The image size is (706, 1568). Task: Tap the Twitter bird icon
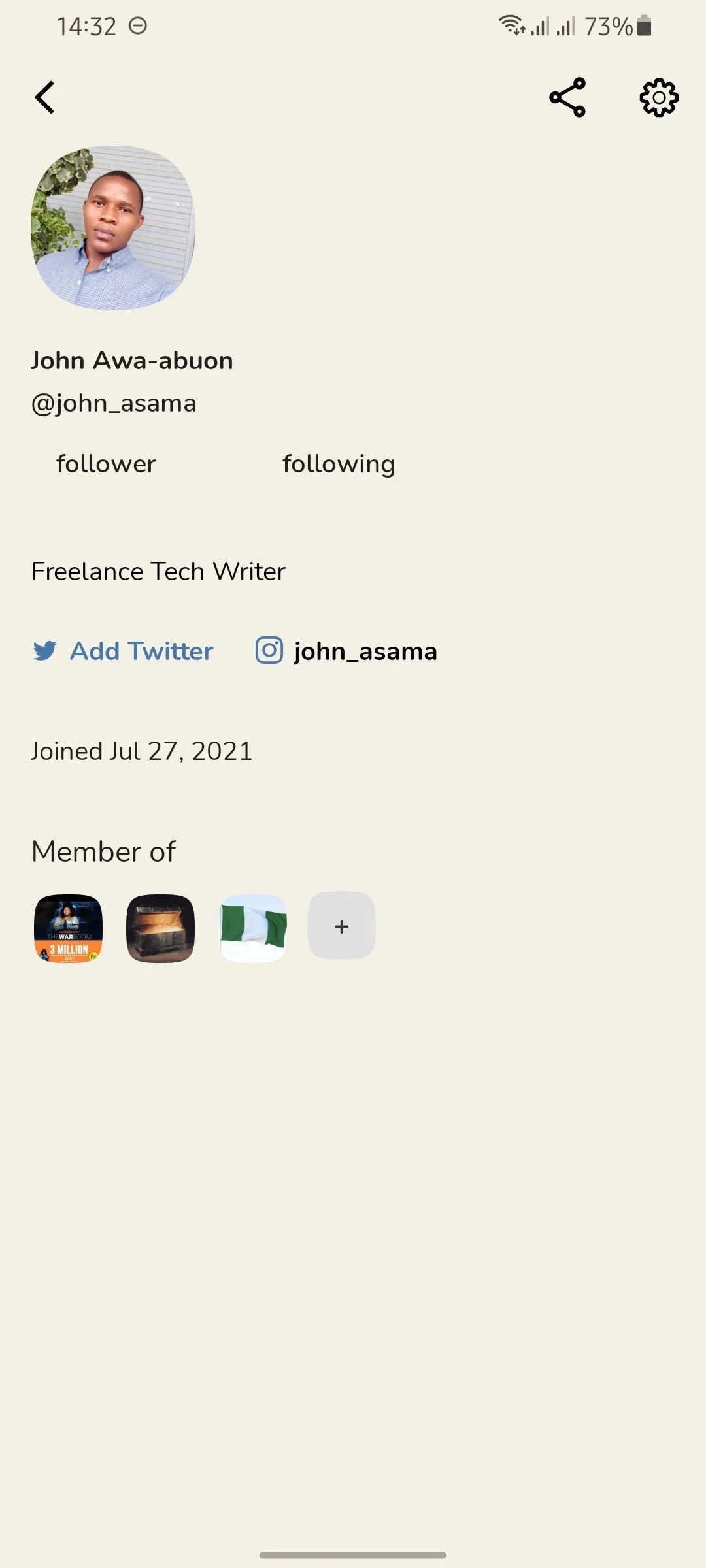(44, 651)
